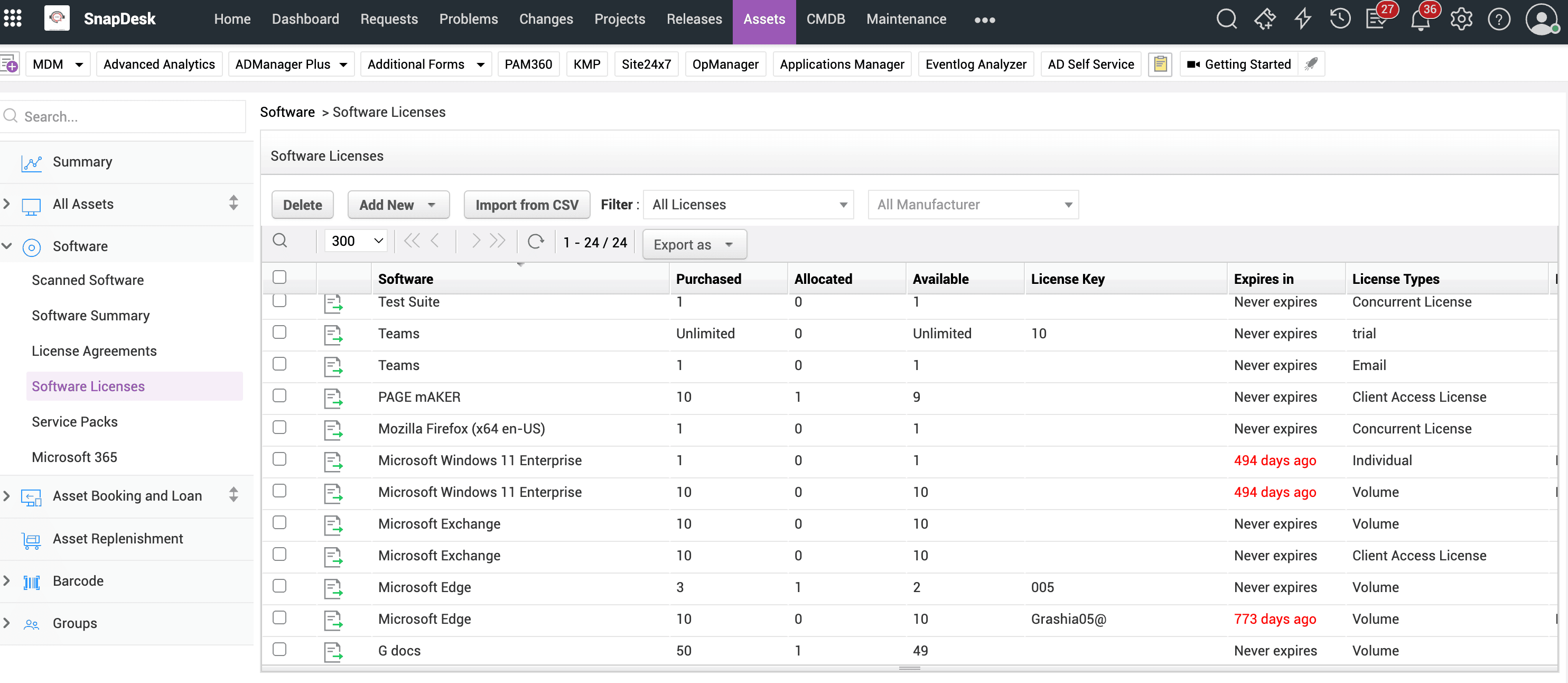1568x683 pixels.
Task: Show more tabs via ellipsis menu
Action: (984, 20)
